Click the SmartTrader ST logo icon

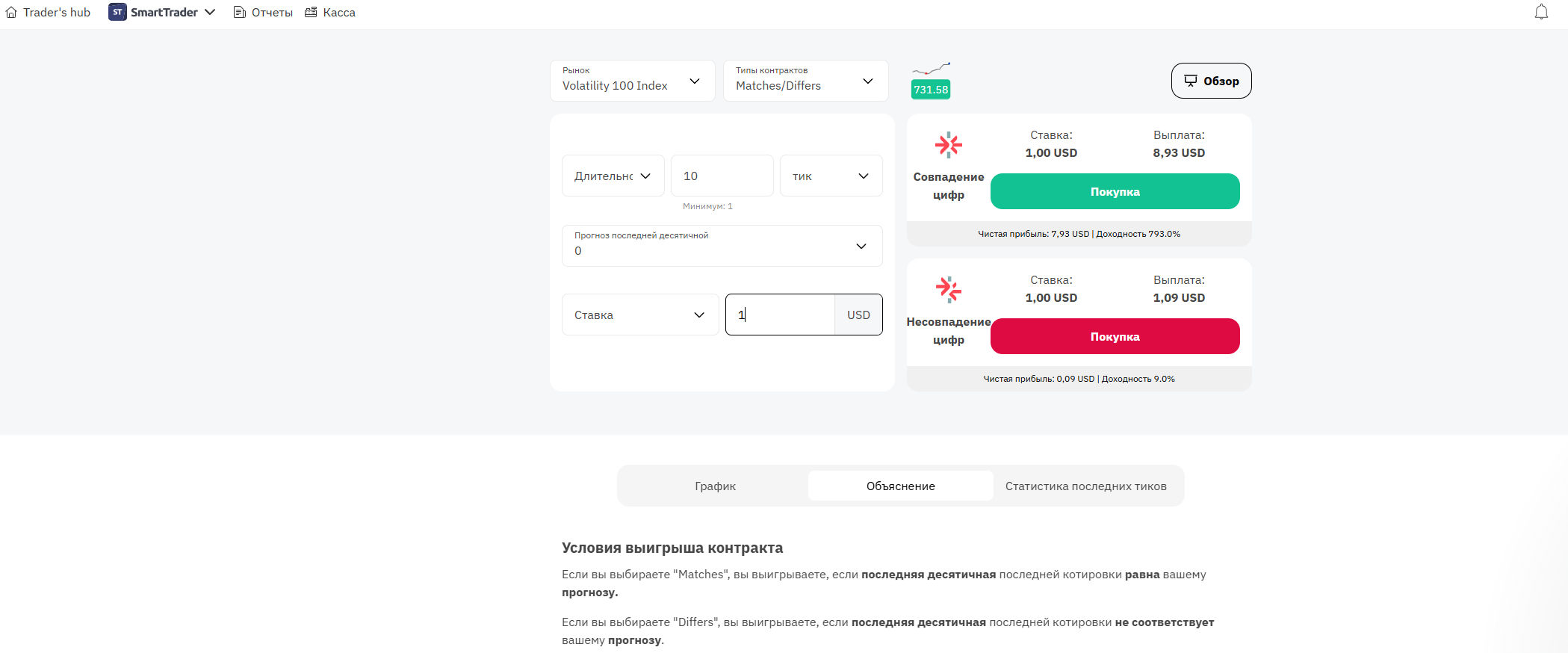pyautogui.click(x=117, y=12)
